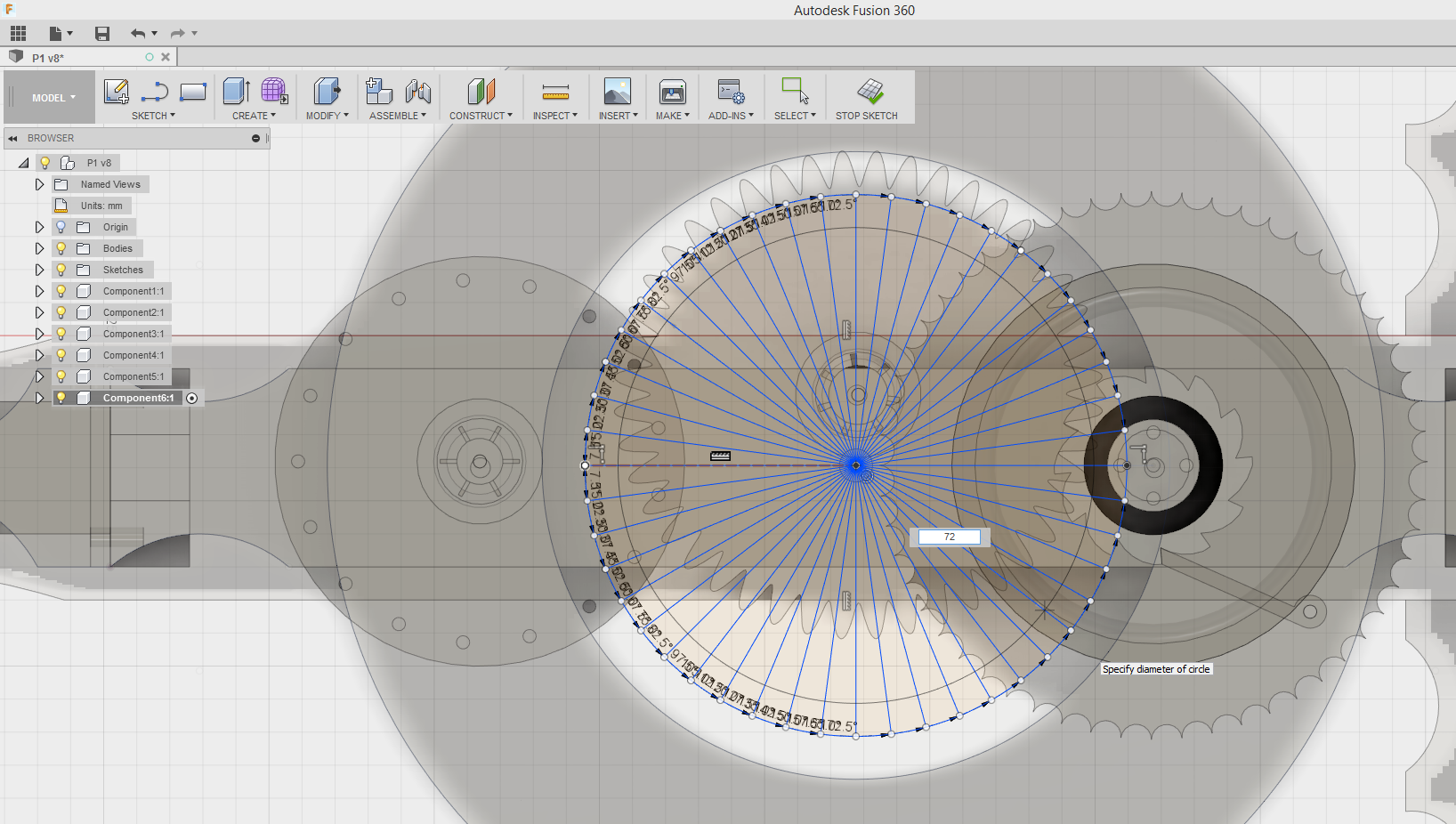The image size is (1456, 824).
Task: Open the ASSEMBLE menu
Action: pyautogui.click(x=398, y=116)
